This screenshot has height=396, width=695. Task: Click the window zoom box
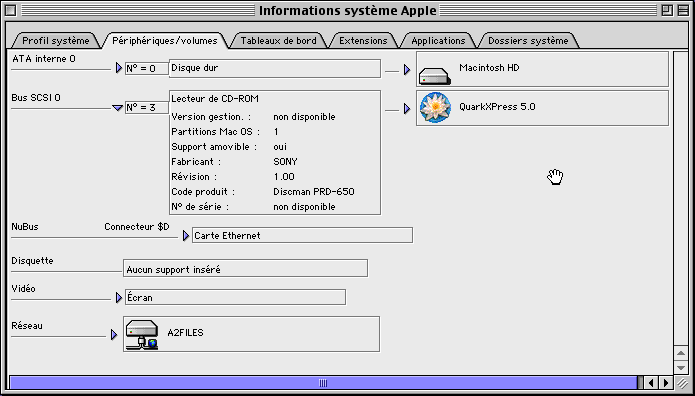pos(667,11)
